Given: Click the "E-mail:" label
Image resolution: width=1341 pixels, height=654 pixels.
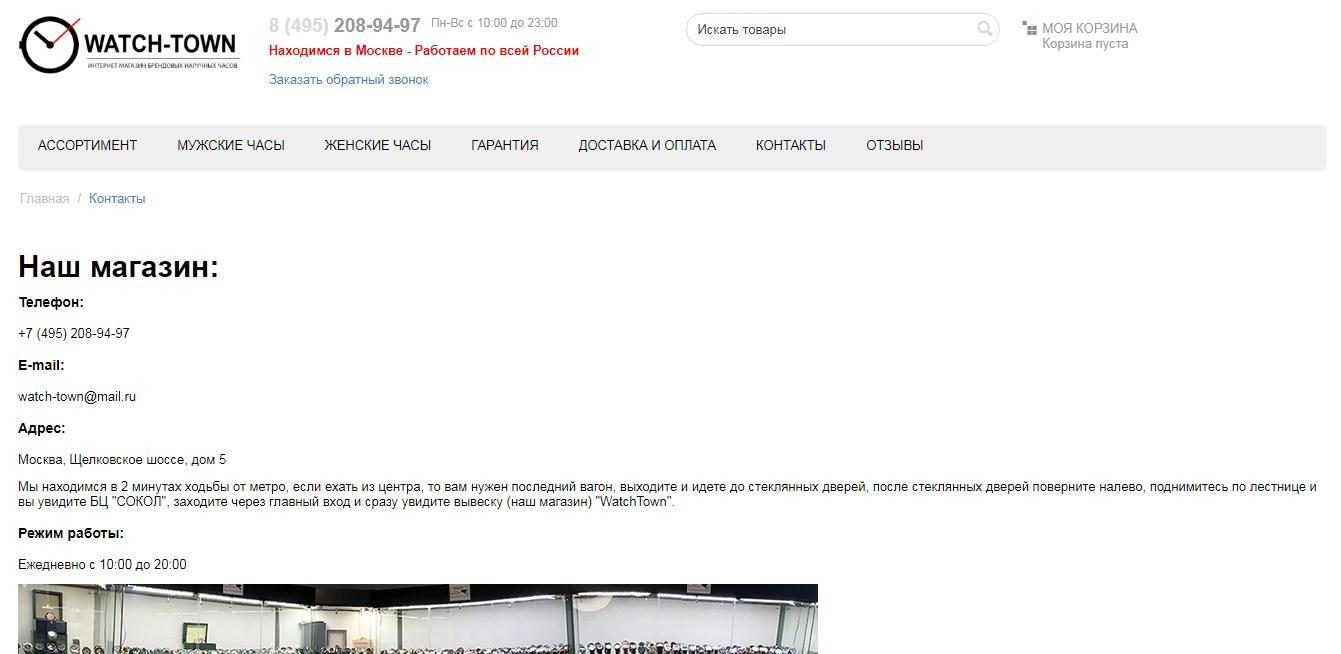Looking at the screenshot, I should click(41, 366).
